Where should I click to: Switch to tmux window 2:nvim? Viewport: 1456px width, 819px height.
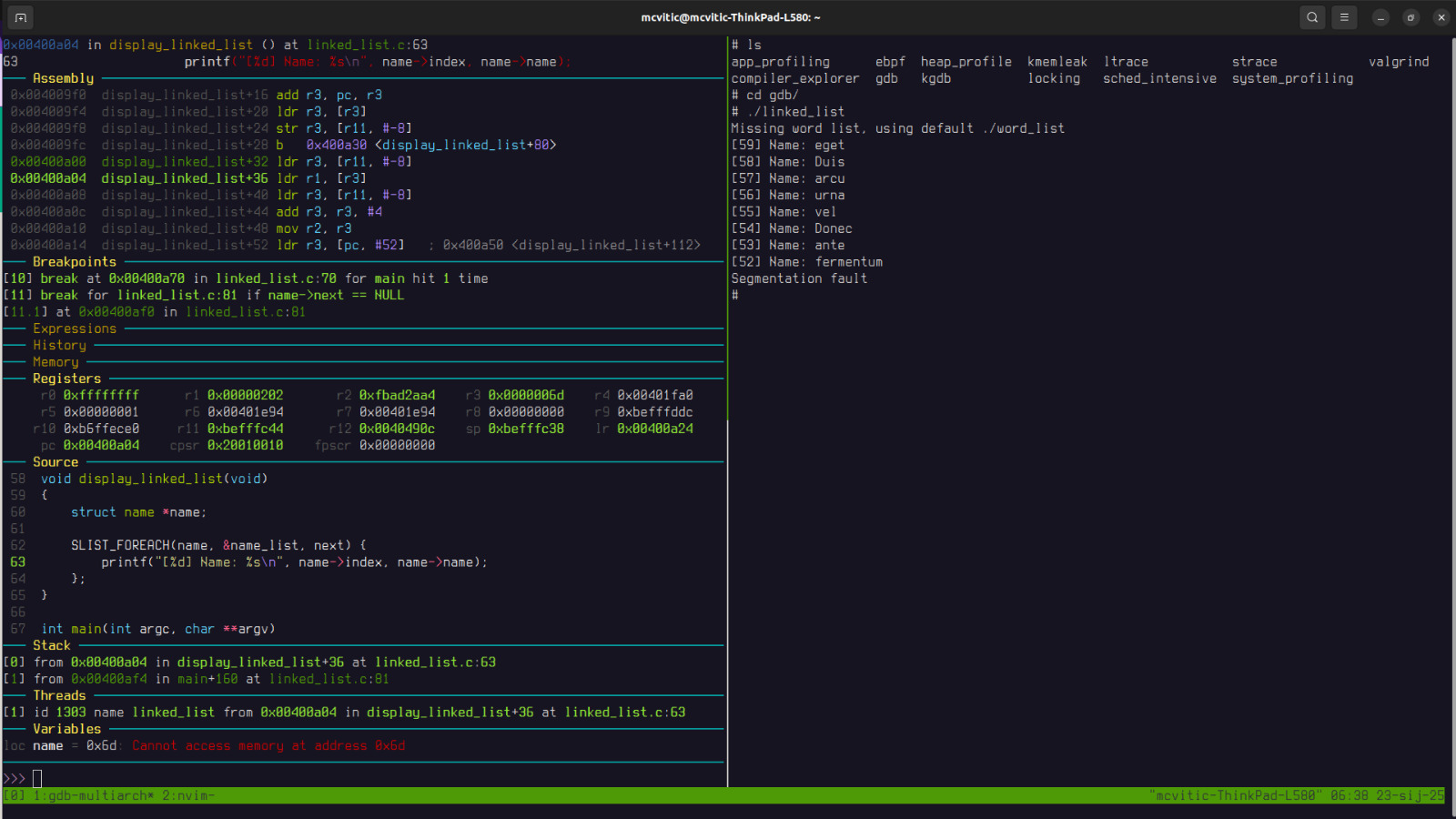187,795
